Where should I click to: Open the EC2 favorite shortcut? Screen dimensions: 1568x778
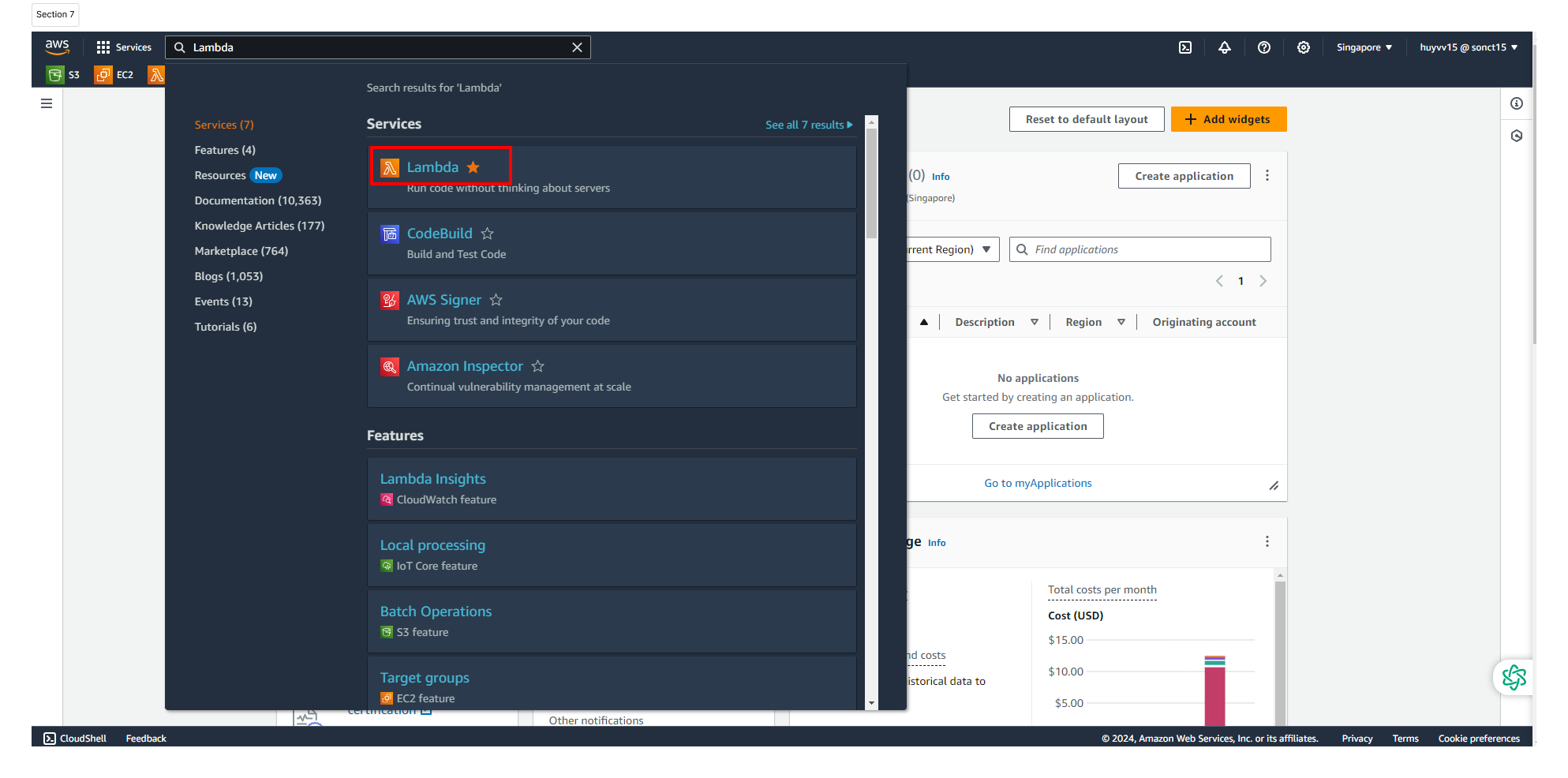(114, 75)
